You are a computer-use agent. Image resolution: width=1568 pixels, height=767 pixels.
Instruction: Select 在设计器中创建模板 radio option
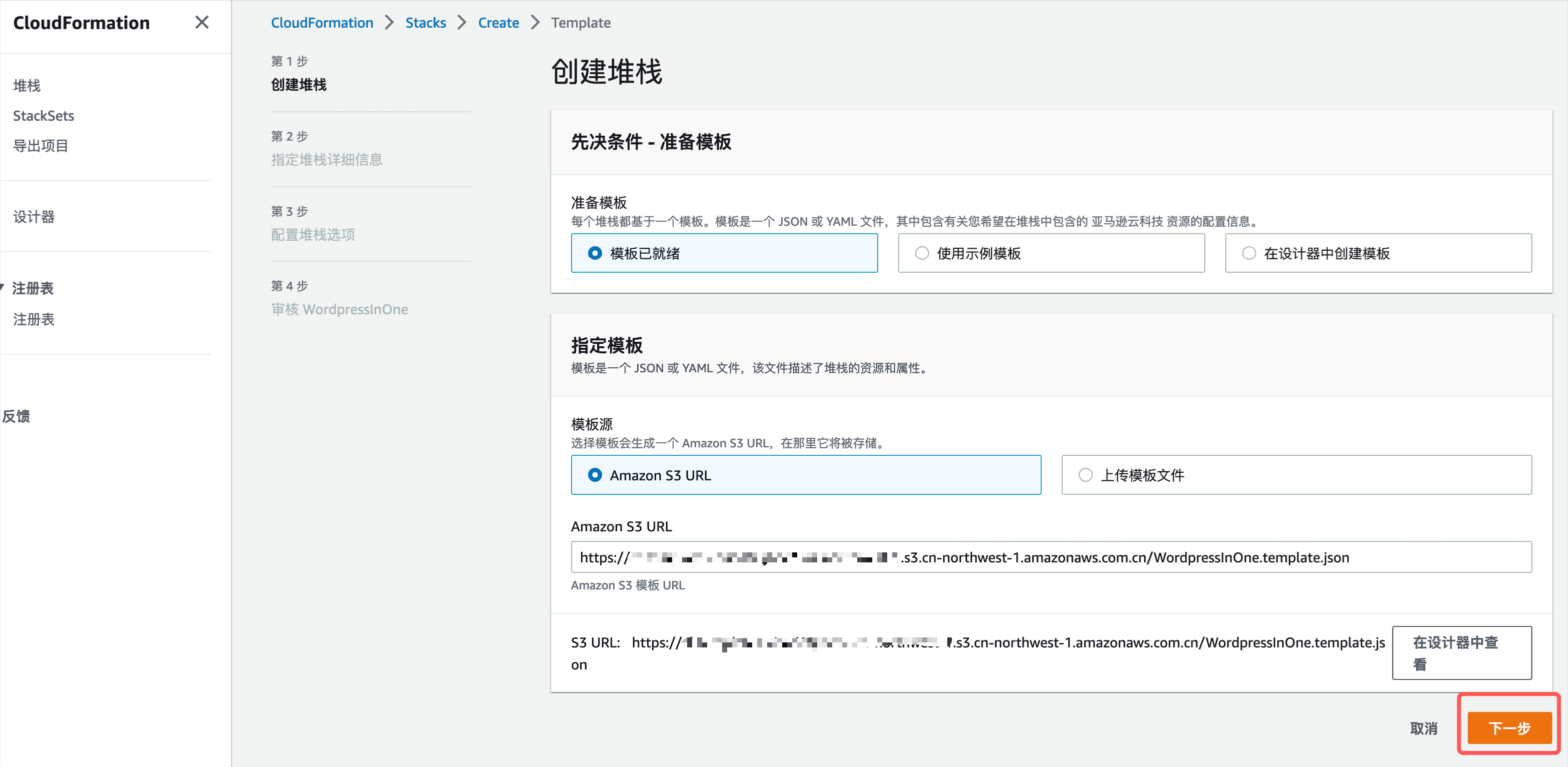(x=1378, y=253)
